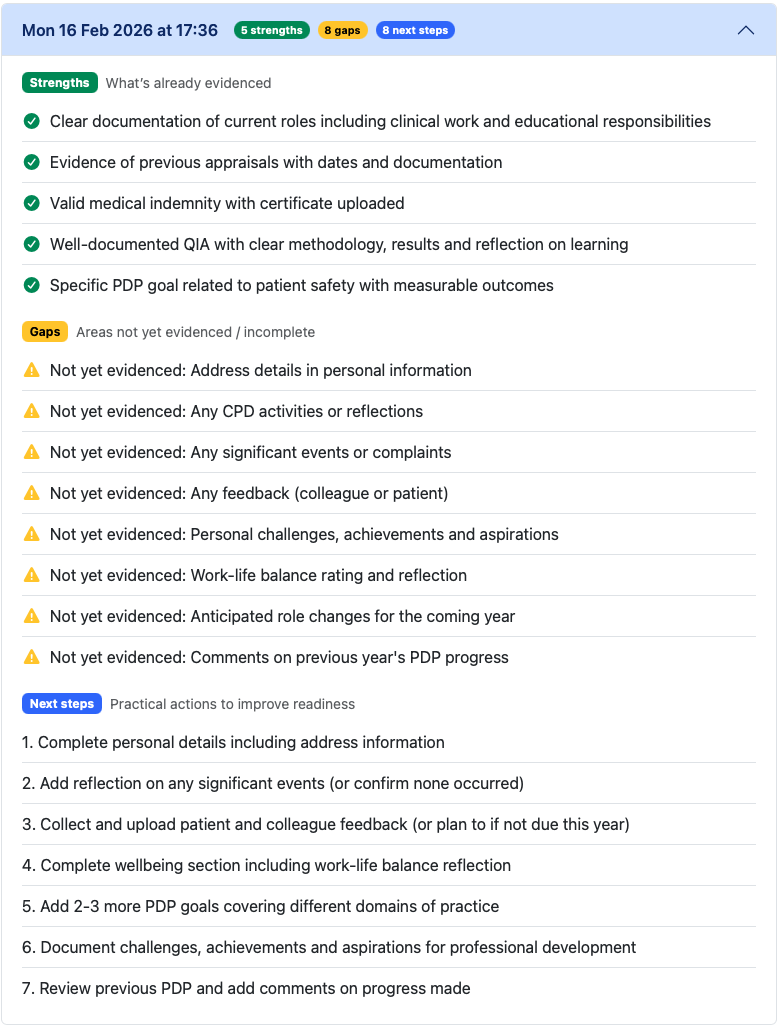Click the report date 'Mon 16 Feb 2026' header
This screenshot has height=1027, width=782.
pos(120,30)
